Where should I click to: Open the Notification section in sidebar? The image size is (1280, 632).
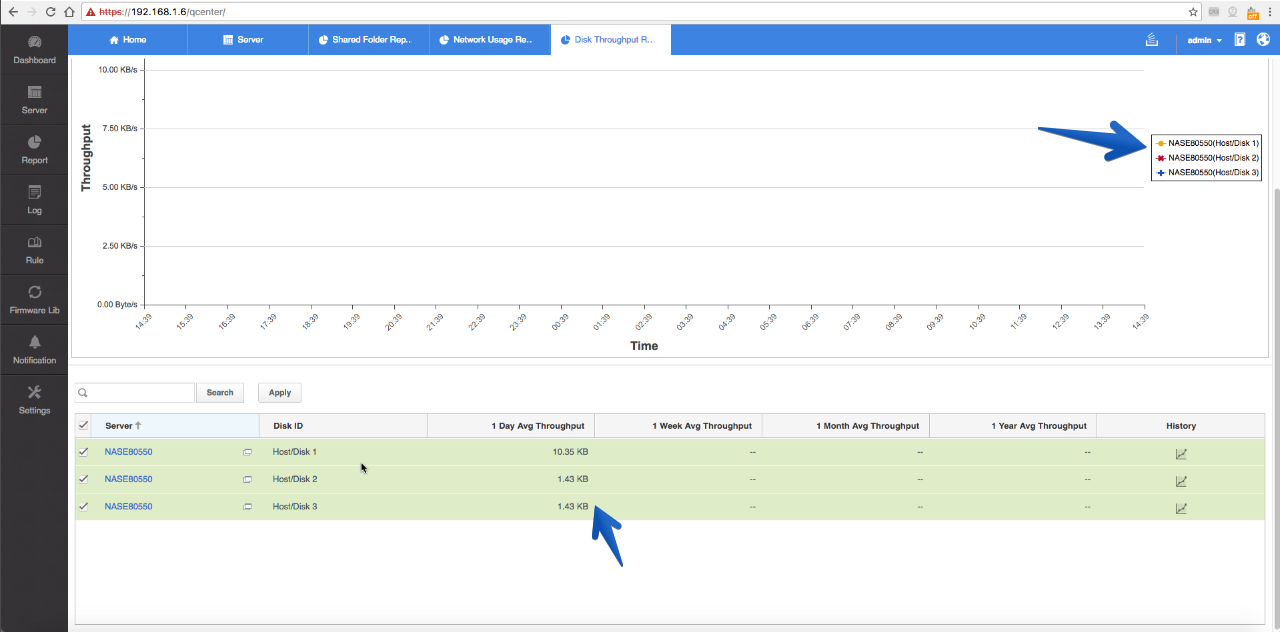34,350
